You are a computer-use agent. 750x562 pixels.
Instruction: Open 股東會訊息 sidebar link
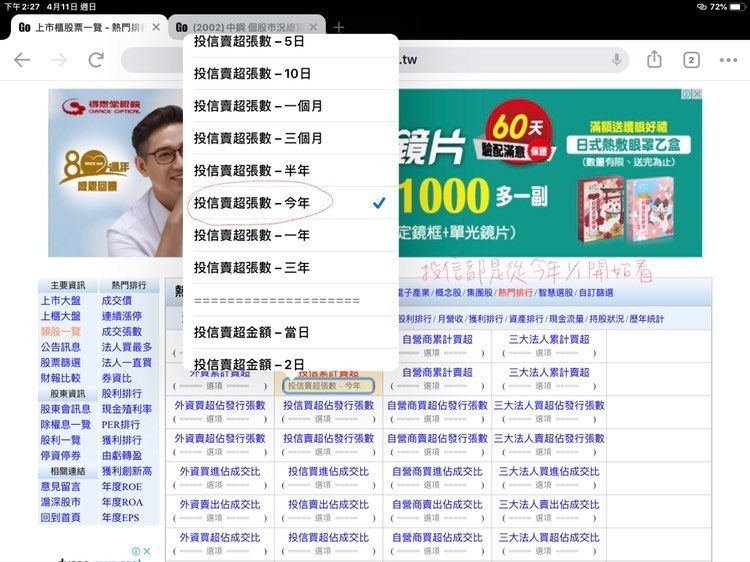66,409
